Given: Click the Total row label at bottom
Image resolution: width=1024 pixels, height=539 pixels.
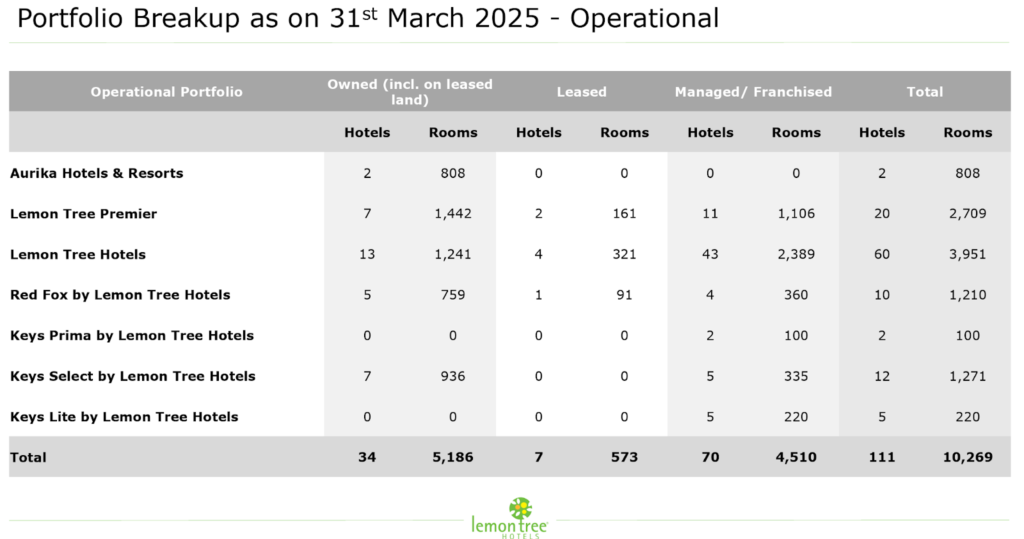Looking at the screenshot, I should 28,457.
